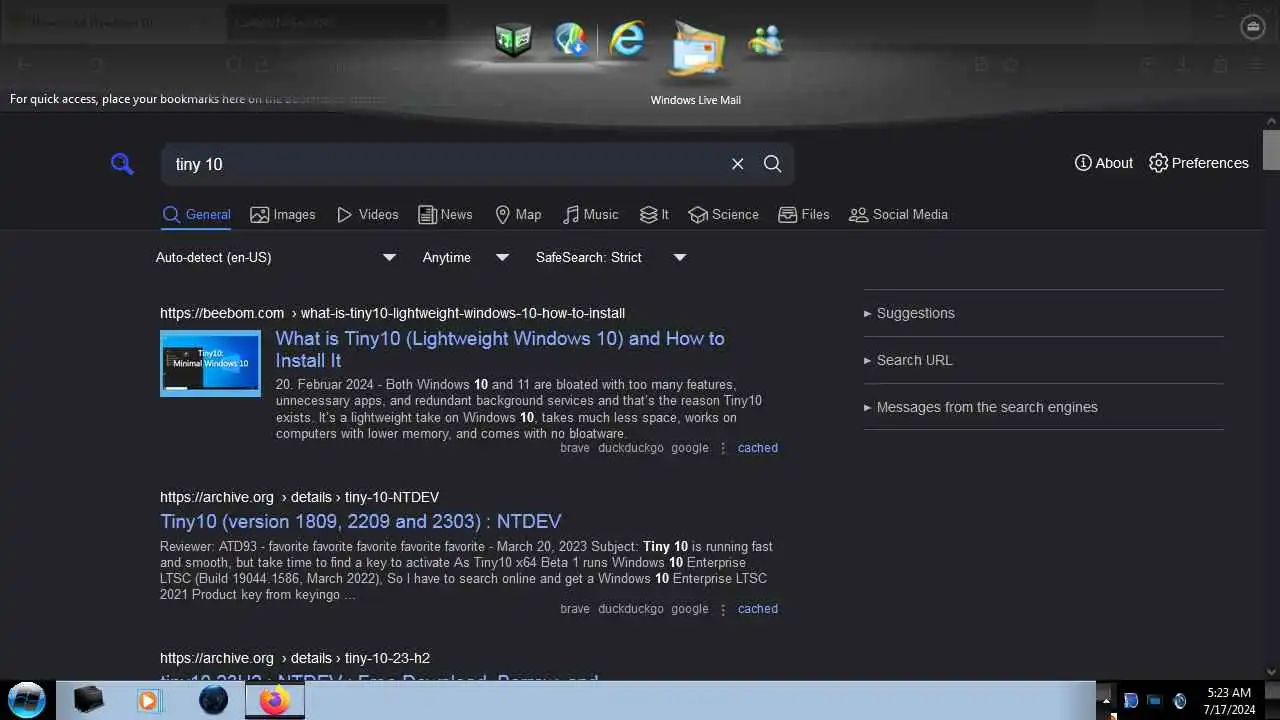The image size is (1280, 720).
Task: Open the dark globe taskbar icon
Action: [213, 700]
